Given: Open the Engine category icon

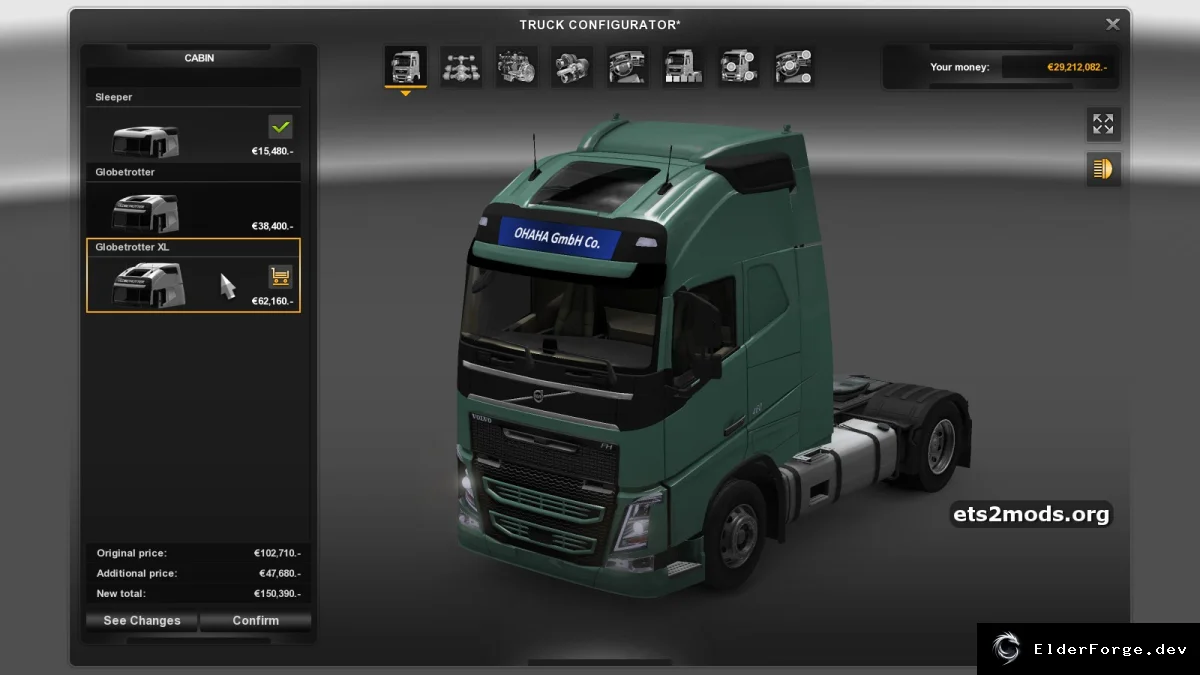Looking at the screenshot, I should tap(517, 67).
